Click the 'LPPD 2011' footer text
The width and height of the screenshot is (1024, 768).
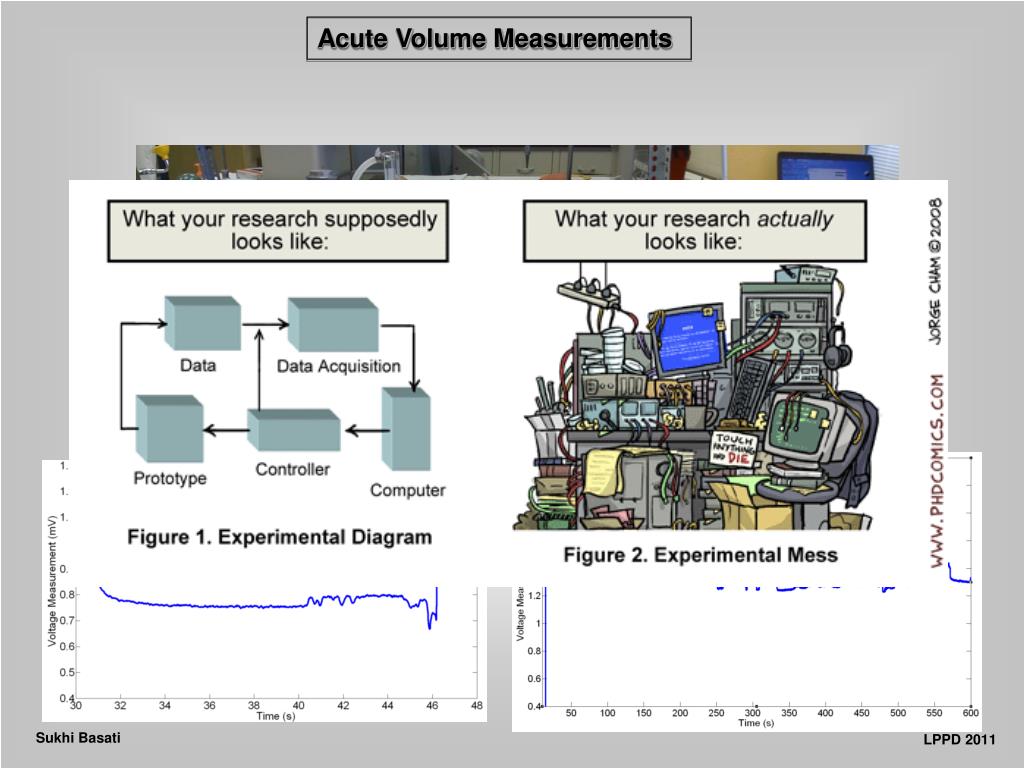tap(959, 739)
